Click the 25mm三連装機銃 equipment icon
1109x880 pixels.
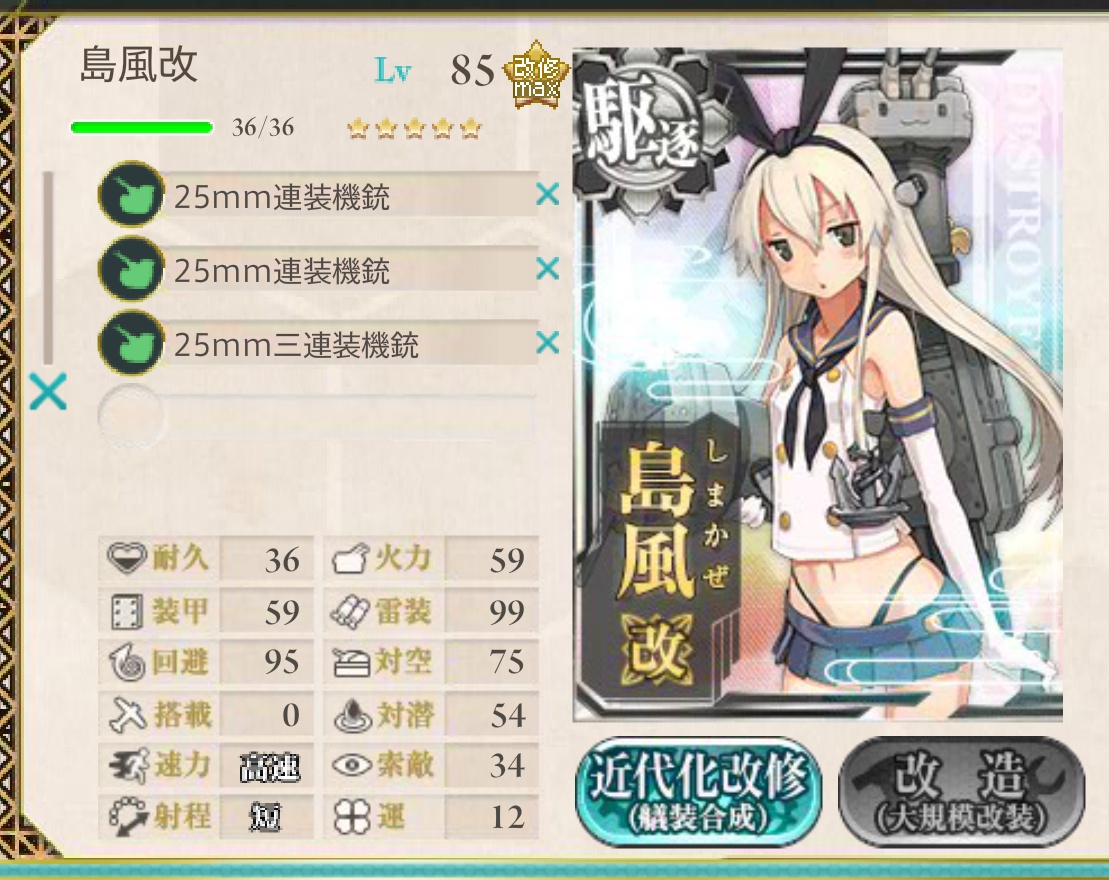coord(132,342)
